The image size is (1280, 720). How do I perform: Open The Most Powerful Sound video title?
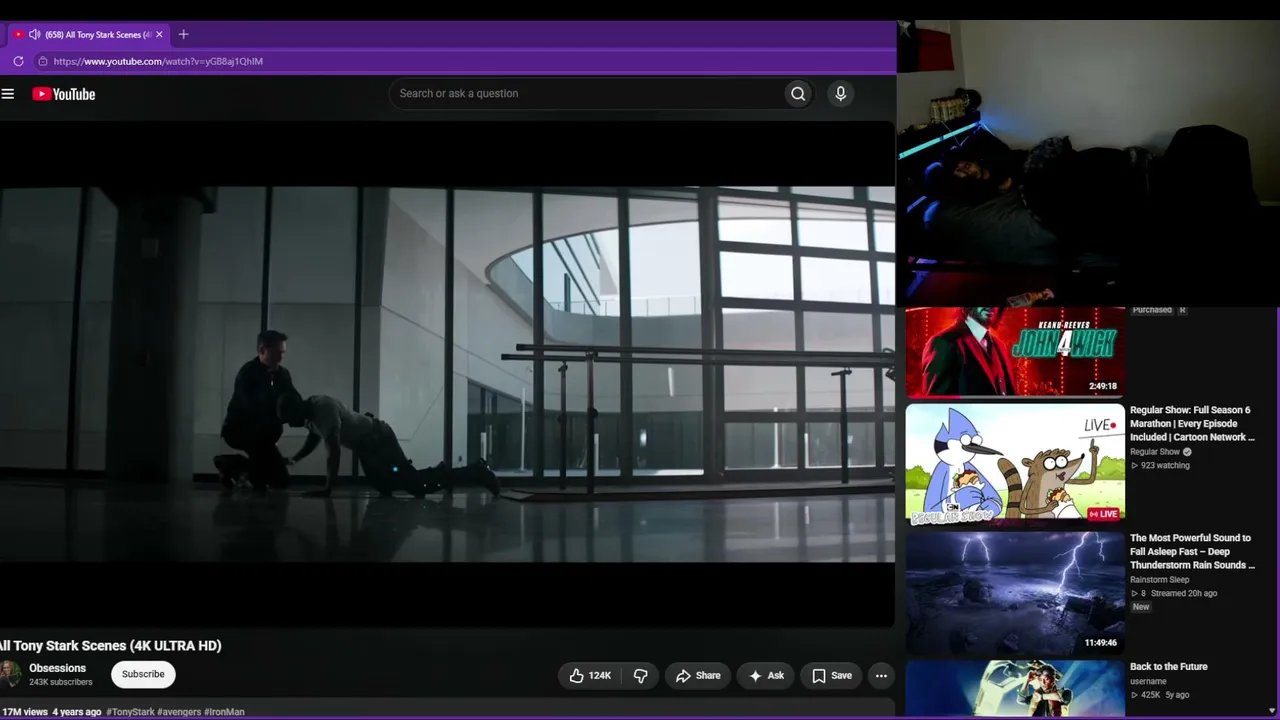click(x=1192, y=551)
